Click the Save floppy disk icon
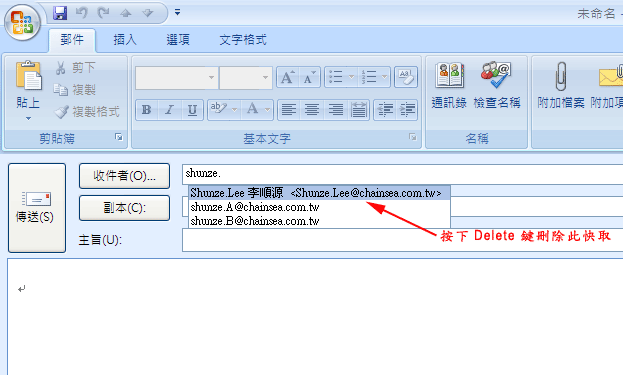 tap(60, 13)
